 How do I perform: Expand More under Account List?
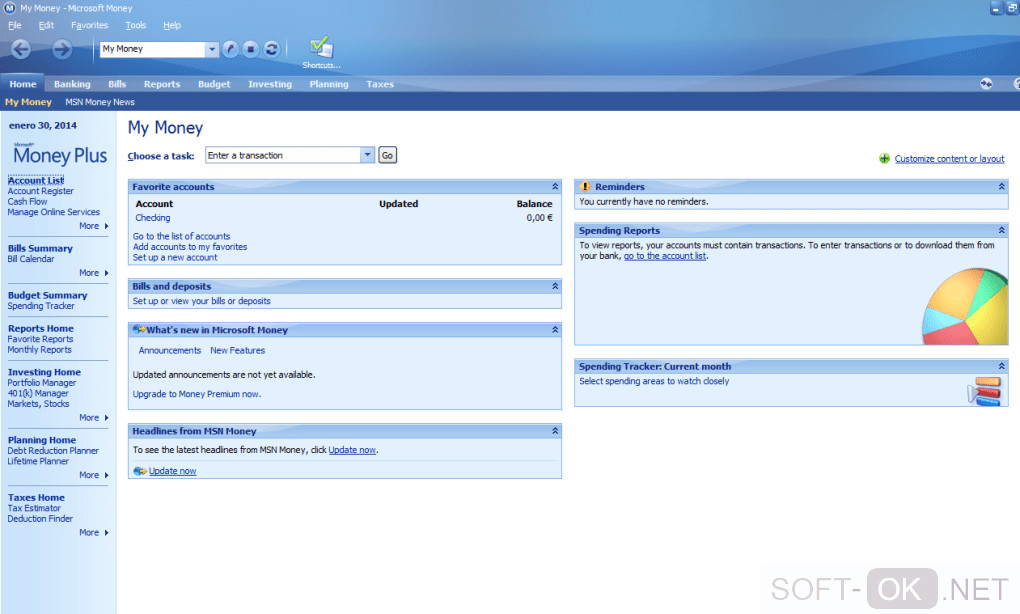pos(94,226)
